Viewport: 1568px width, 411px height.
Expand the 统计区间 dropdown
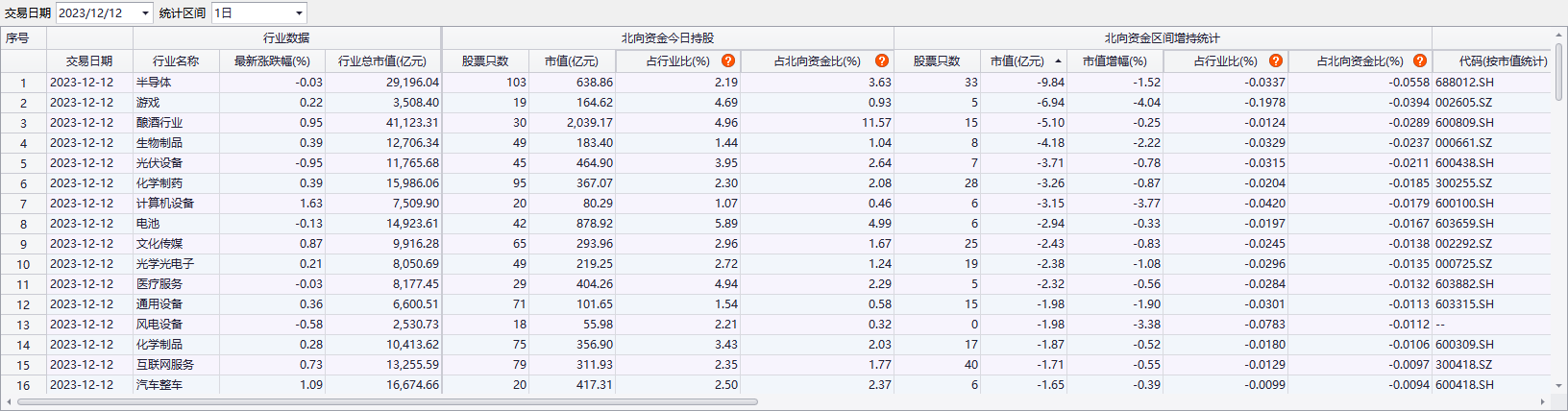(x=299, y=13)
